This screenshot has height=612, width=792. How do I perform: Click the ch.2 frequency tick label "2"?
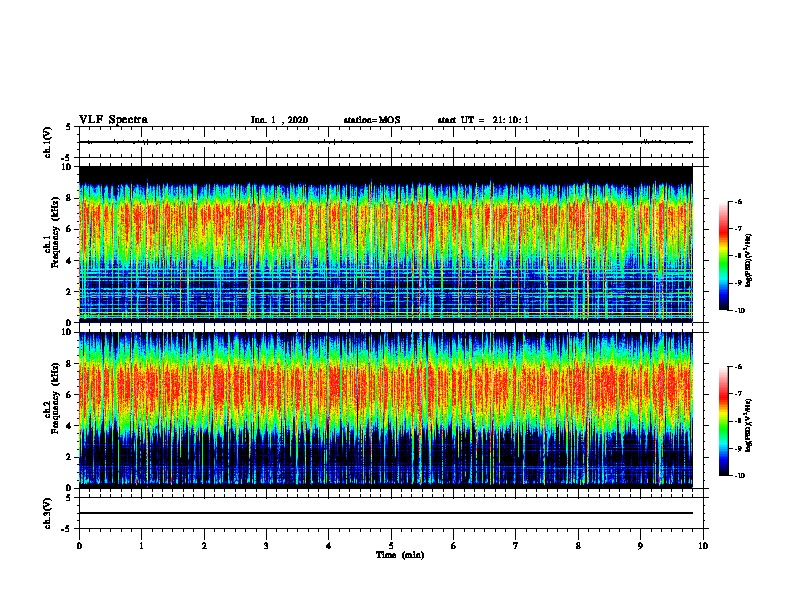(70, 457)
